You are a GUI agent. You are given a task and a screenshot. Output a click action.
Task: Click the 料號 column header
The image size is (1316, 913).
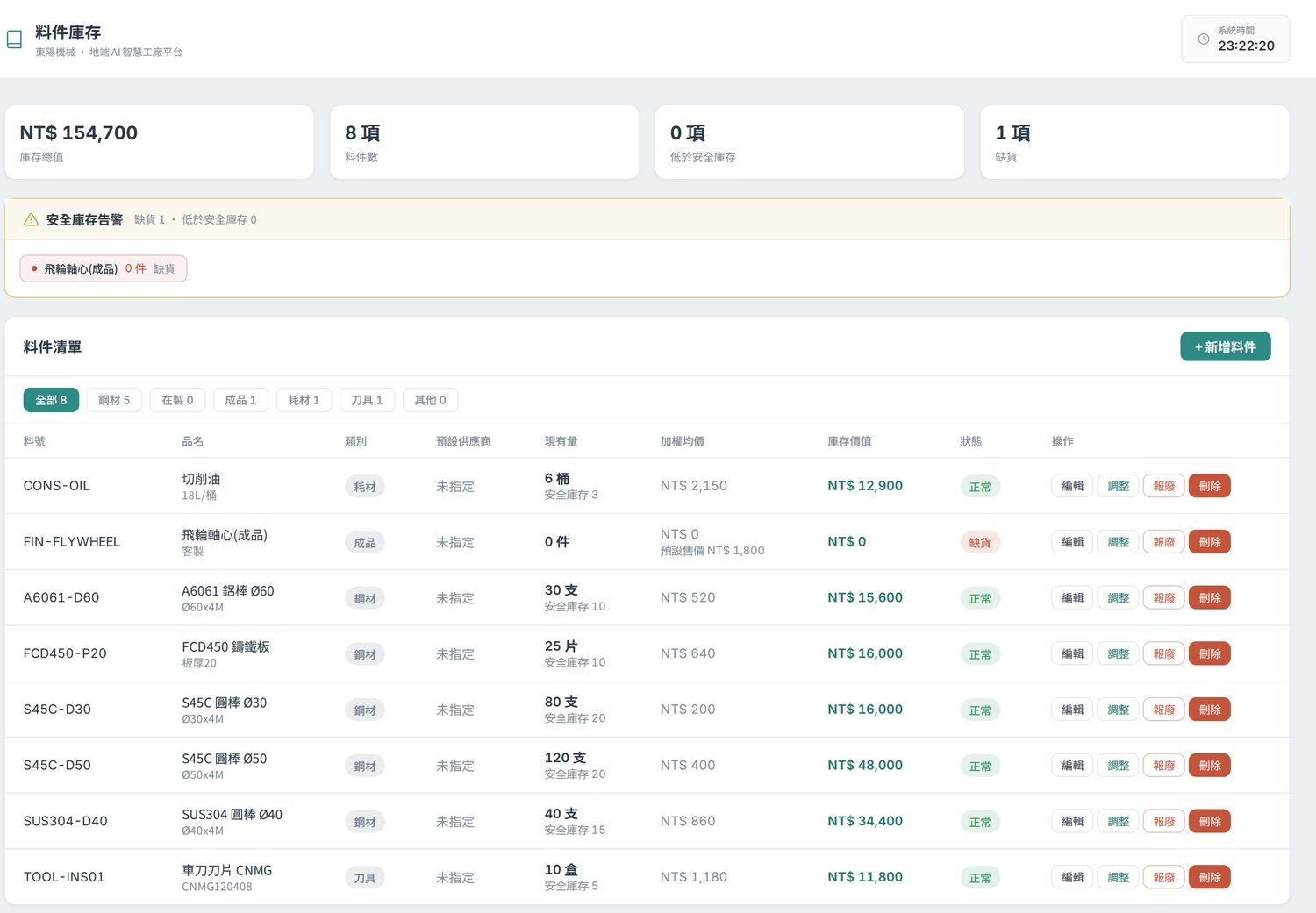(34, 441)
